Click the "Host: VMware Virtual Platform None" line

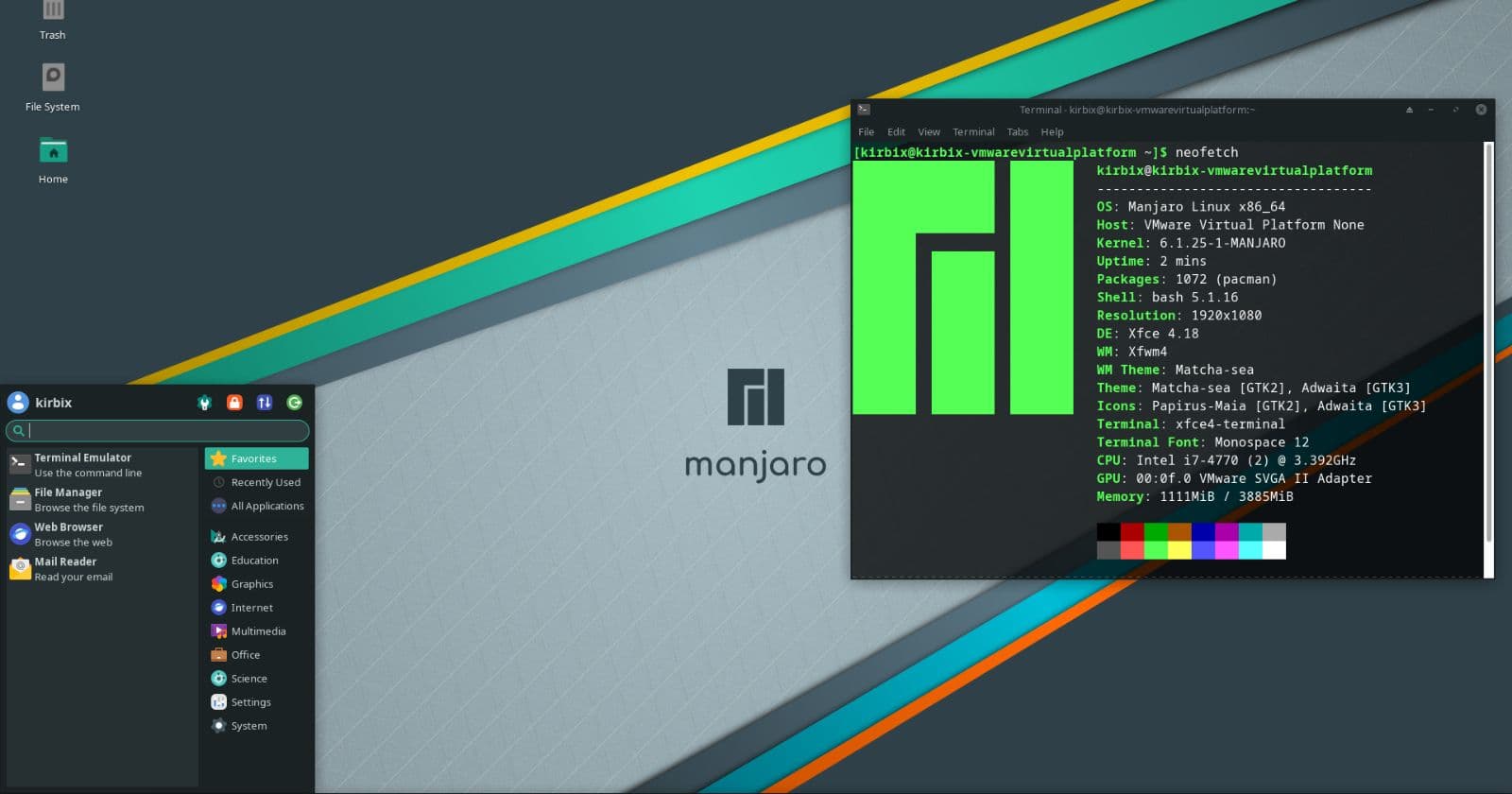[1230, 225]
